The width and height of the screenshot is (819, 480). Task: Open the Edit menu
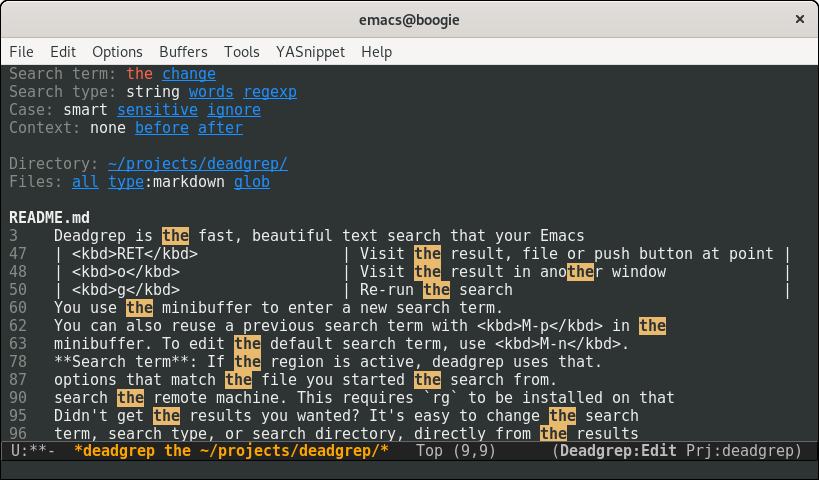[63, 52]
